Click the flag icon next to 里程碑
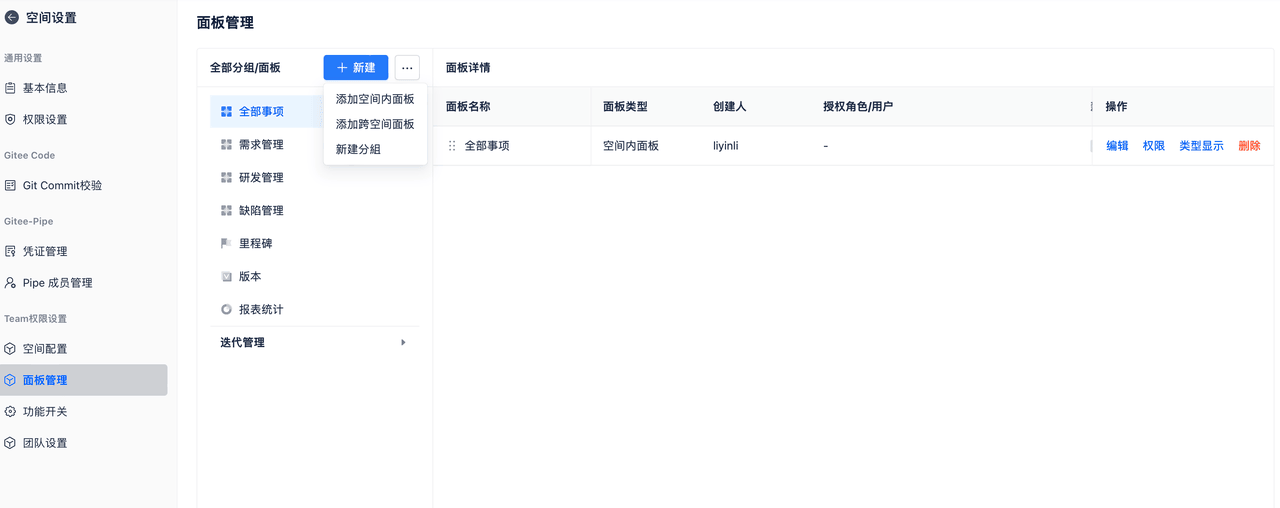Screen dimensions: 1280x508 [226, 243]
